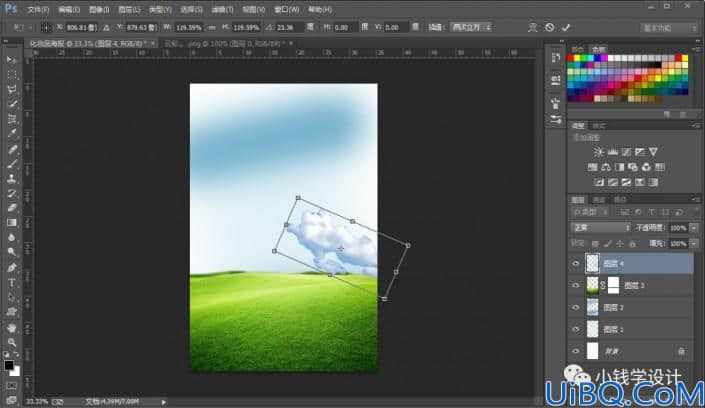Open the 帮助(H) menu
The width and height of the screenshot is (705, 408).
320,9
